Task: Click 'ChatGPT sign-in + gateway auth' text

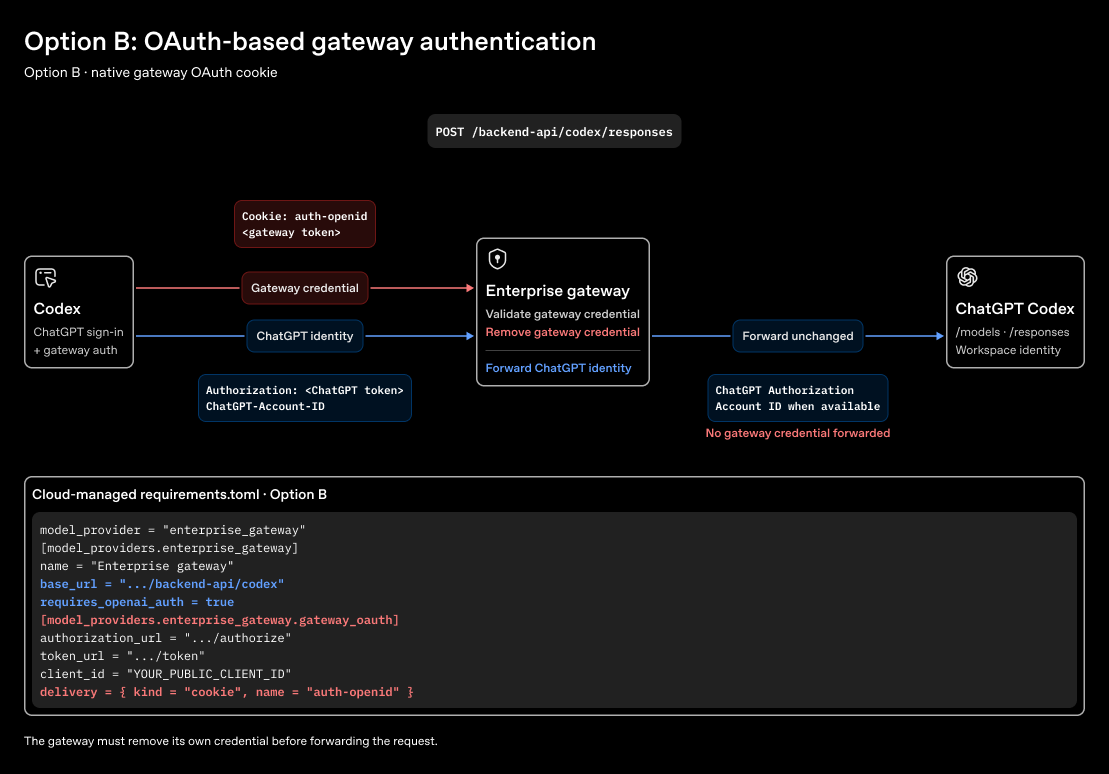Action: pos(79,341)
